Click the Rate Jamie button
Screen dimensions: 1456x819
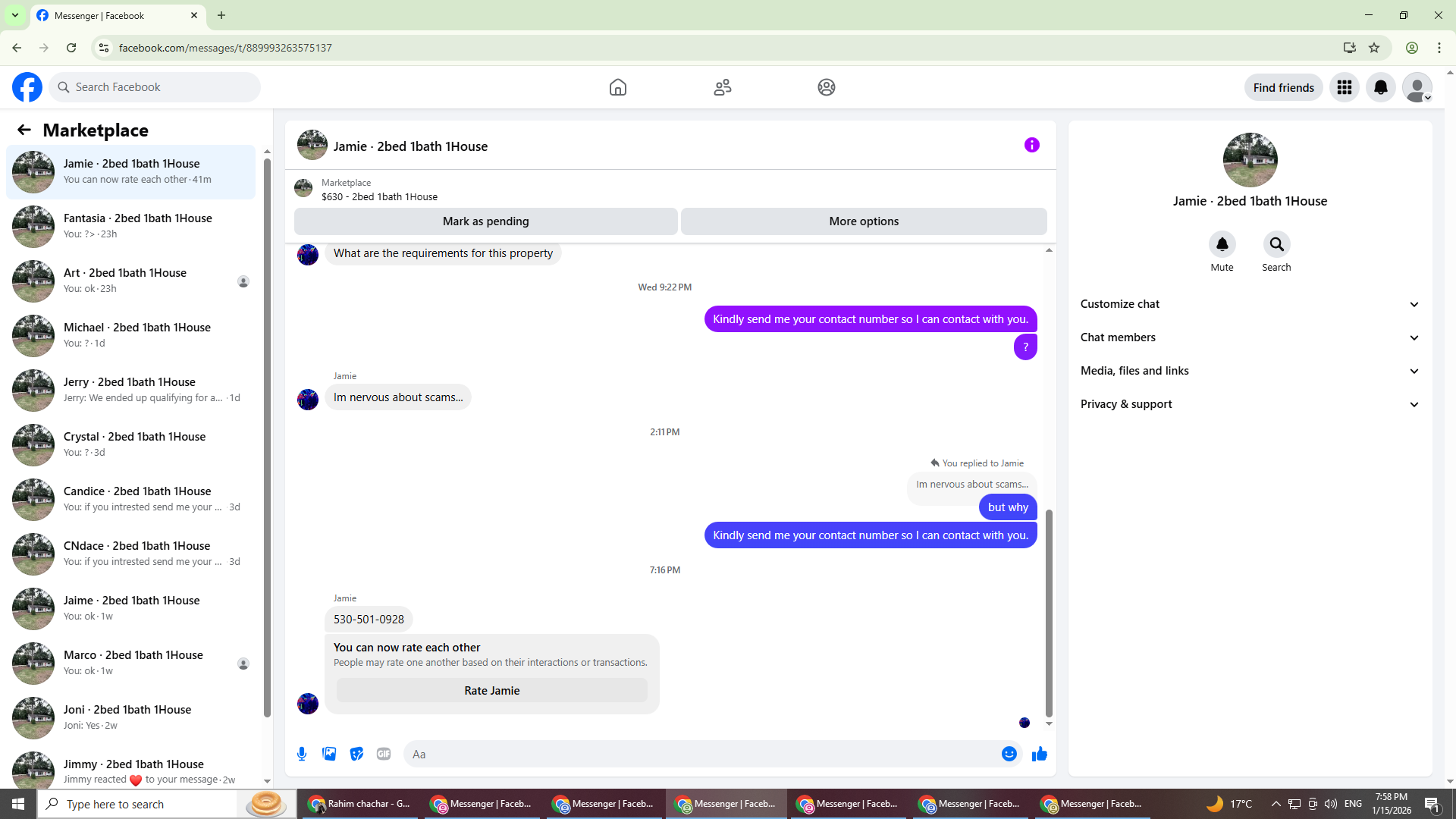click(491, 691)
